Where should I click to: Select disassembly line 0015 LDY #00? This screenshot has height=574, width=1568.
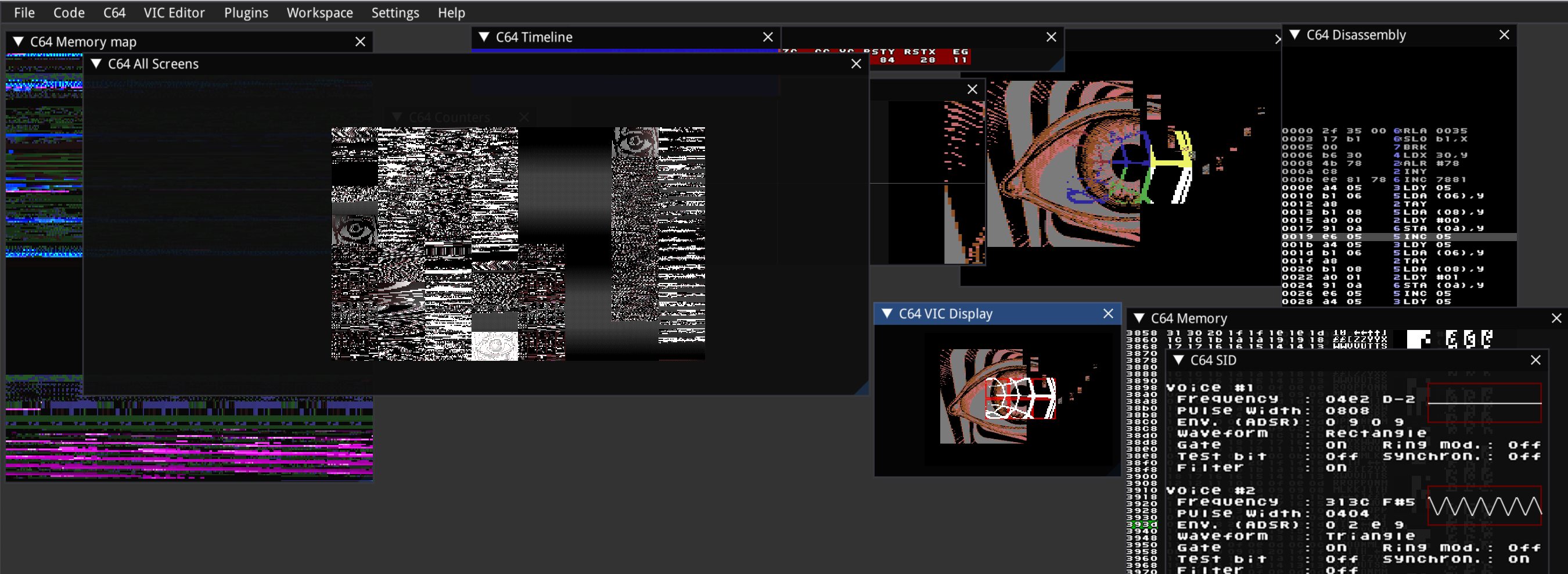(x=1399, y=220)
